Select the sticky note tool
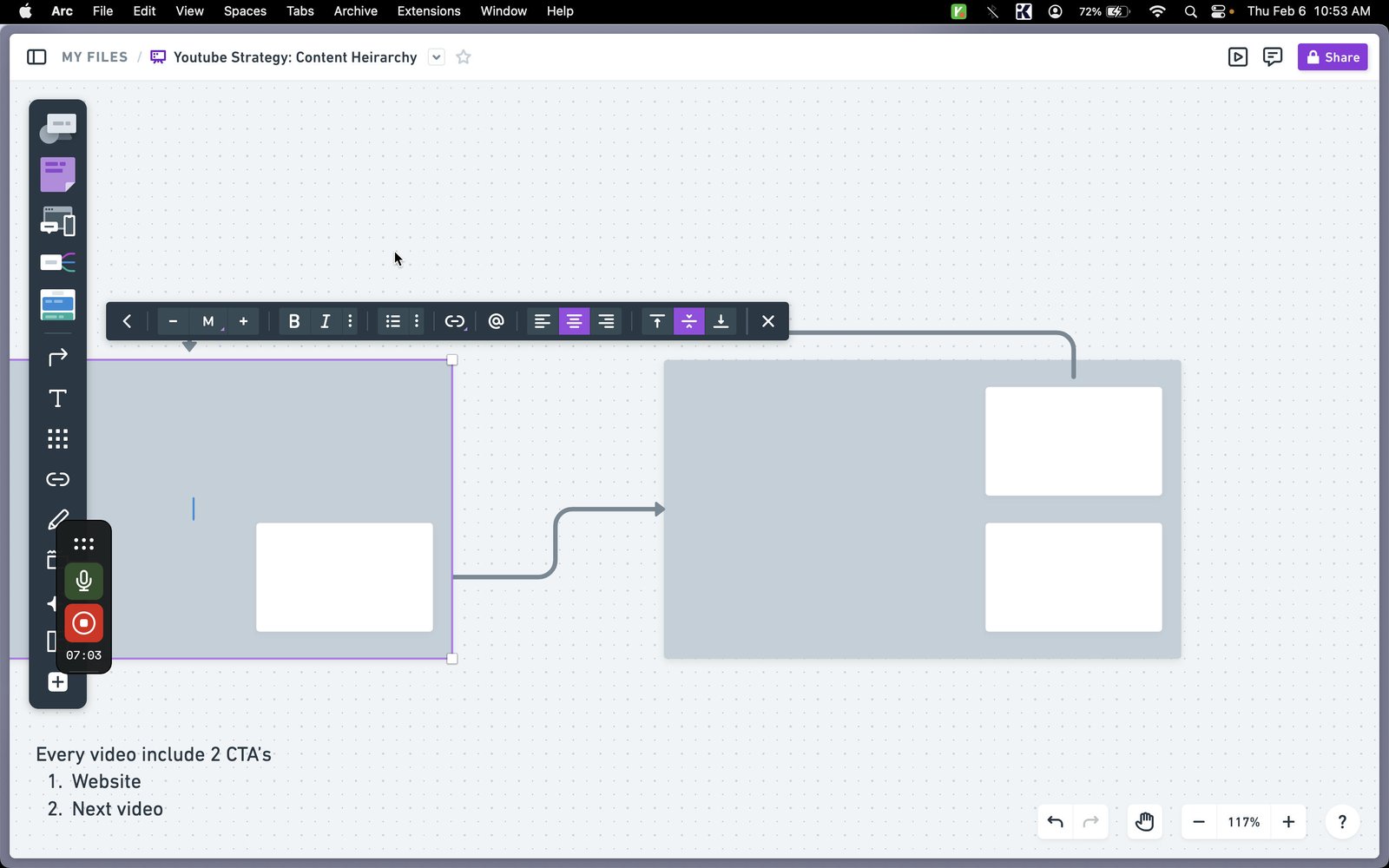This screenshot has width=1389, height=868. tap(57, 174)
